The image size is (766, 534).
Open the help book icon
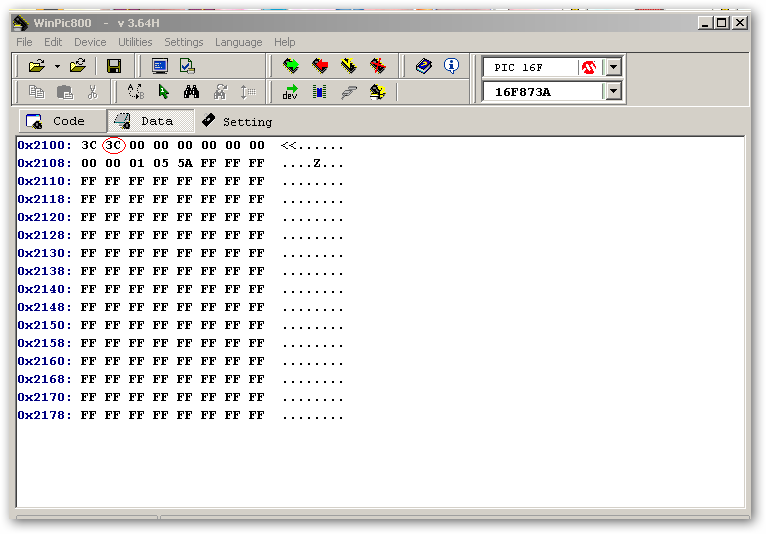[x=424, y=65]
